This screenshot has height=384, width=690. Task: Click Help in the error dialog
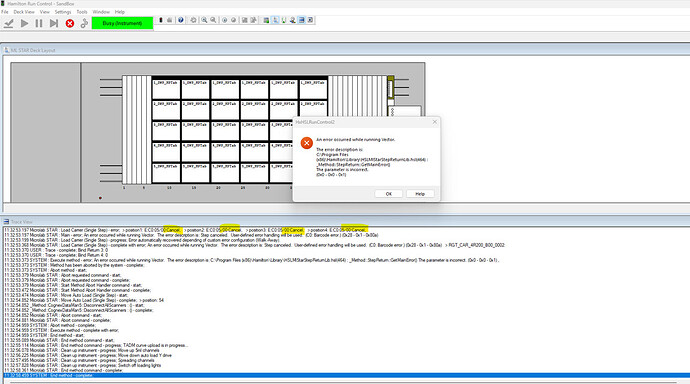420,194
